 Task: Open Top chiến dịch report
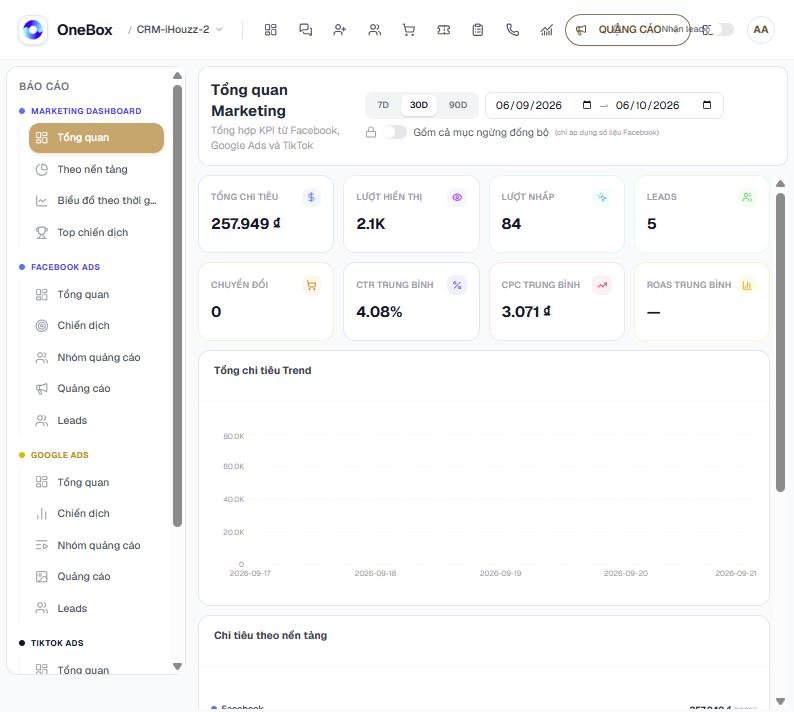point(96,232)
